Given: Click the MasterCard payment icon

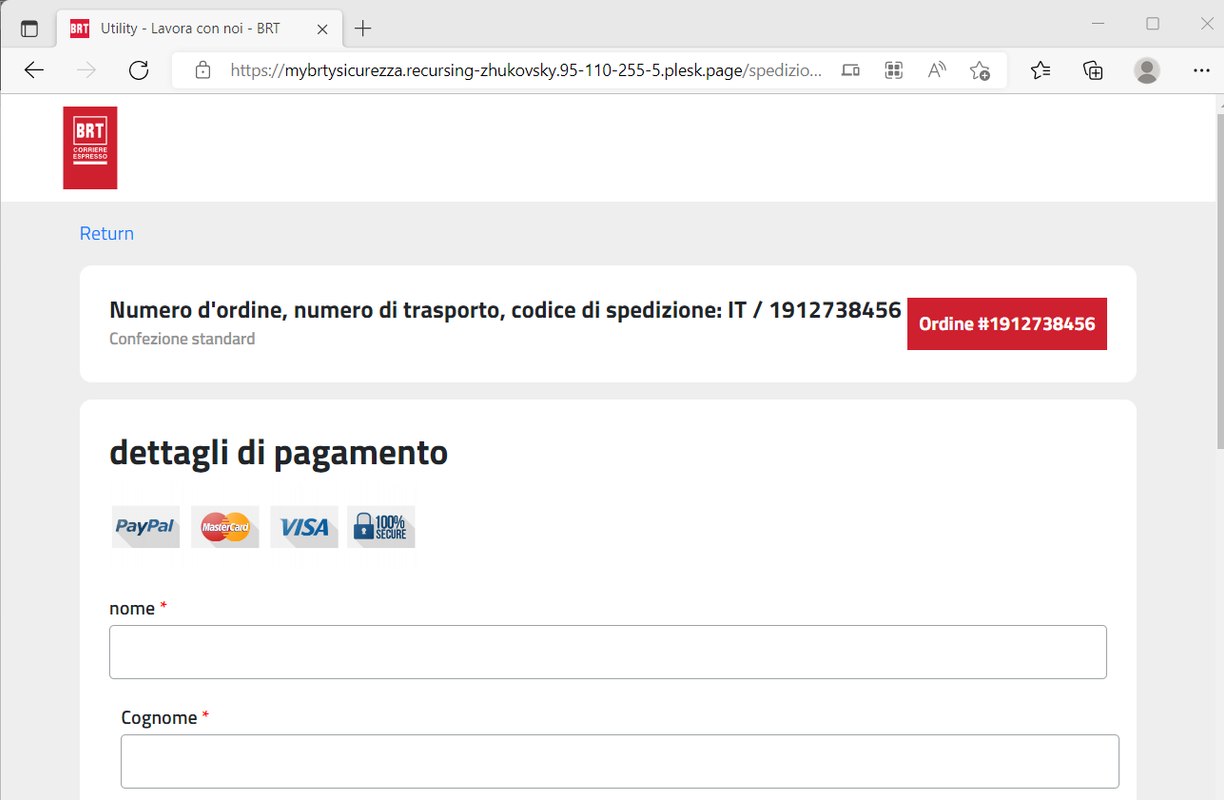Looking at the screenshot, I should [225, 527].
